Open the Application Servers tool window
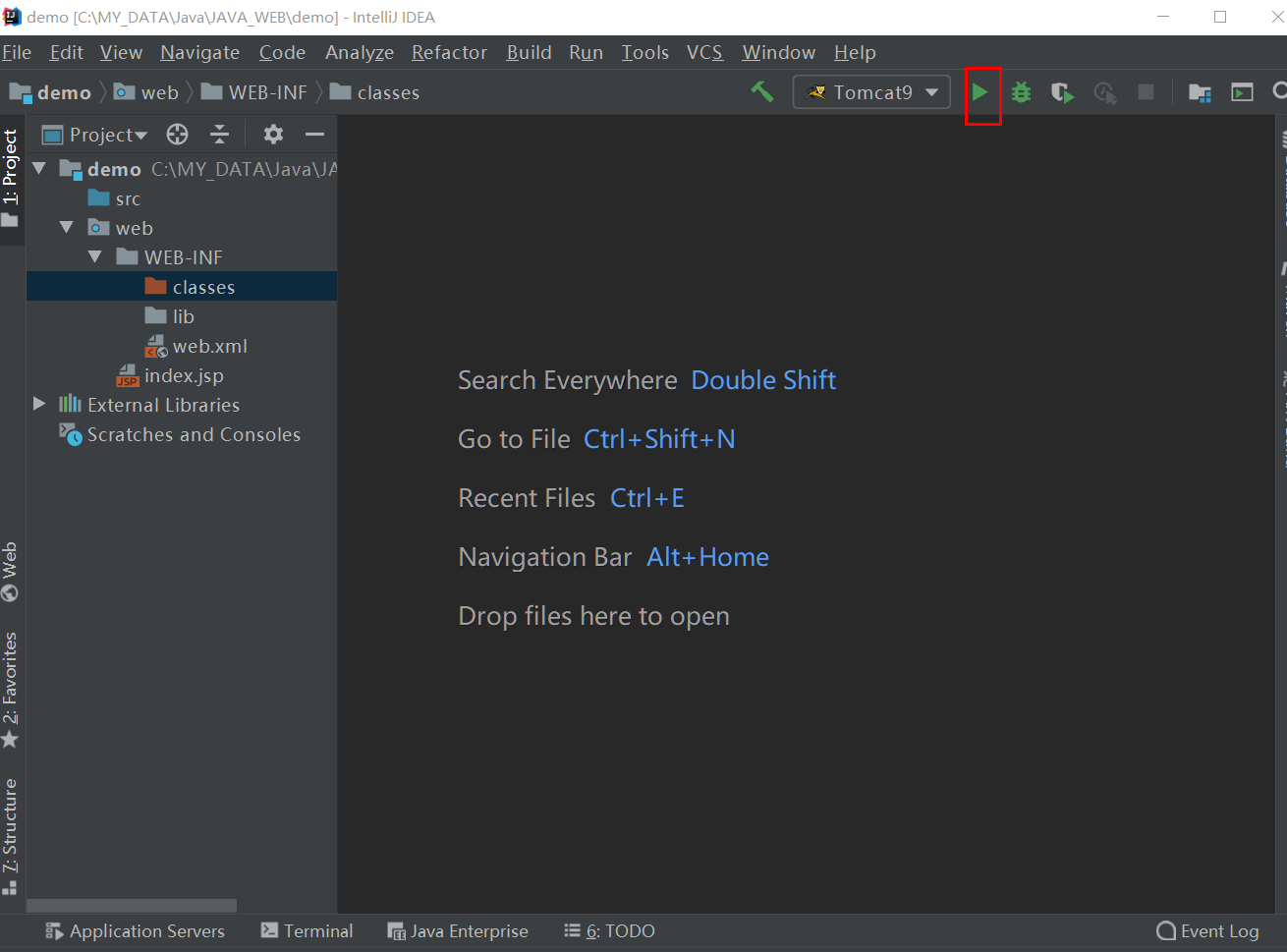Viewport: 1287px width, 952px height. 136,931
